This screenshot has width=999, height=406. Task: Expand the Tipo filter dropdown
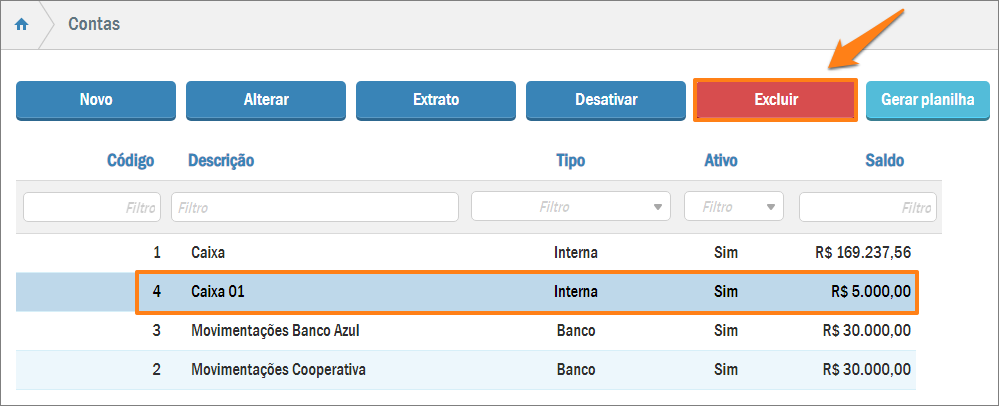pyautogui.click(x=571, y=207)
